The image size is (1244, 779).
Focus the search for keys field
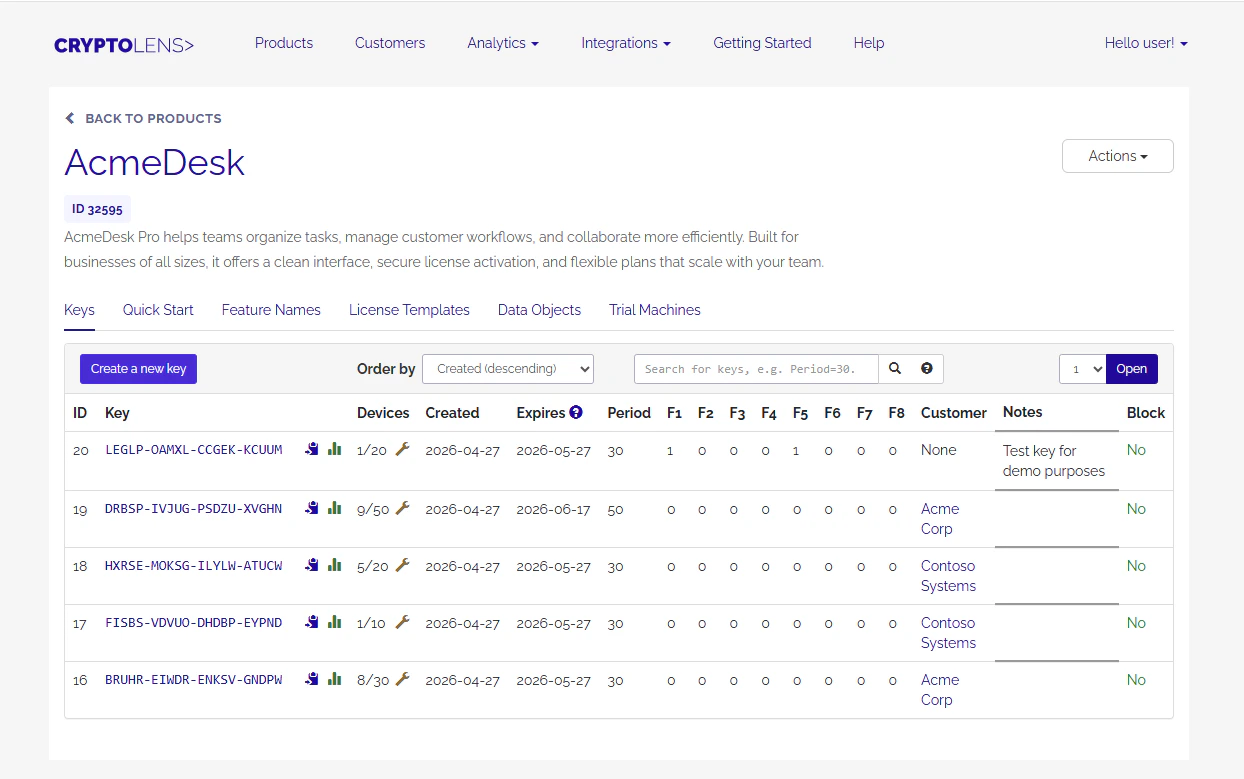[x=756, y=369]
